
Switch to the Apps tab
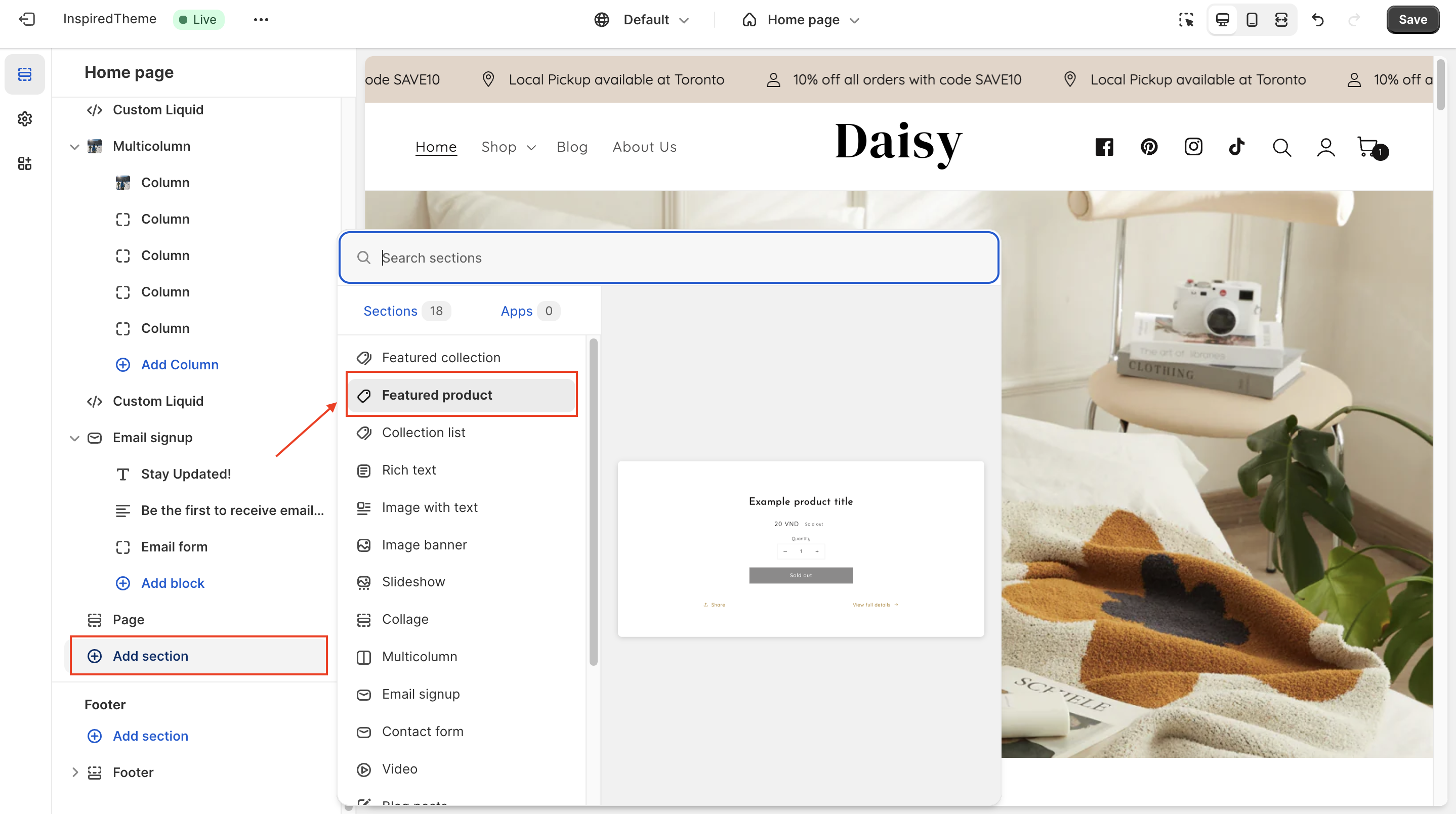pyautogui.click(x=516, y=311)
